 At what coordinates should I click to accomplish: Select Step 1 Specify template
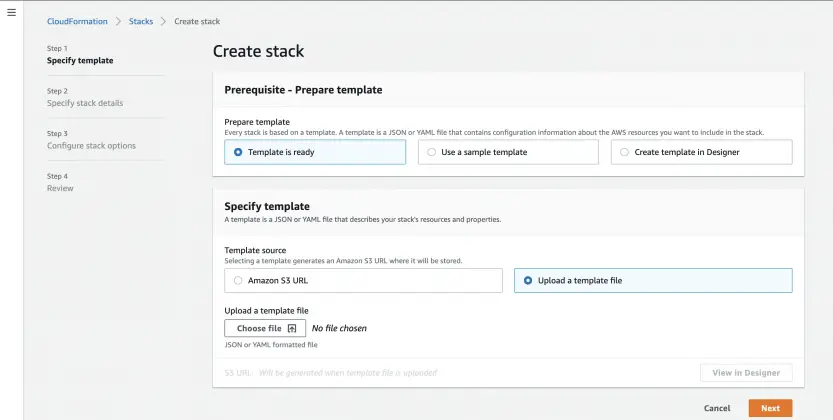80,60
